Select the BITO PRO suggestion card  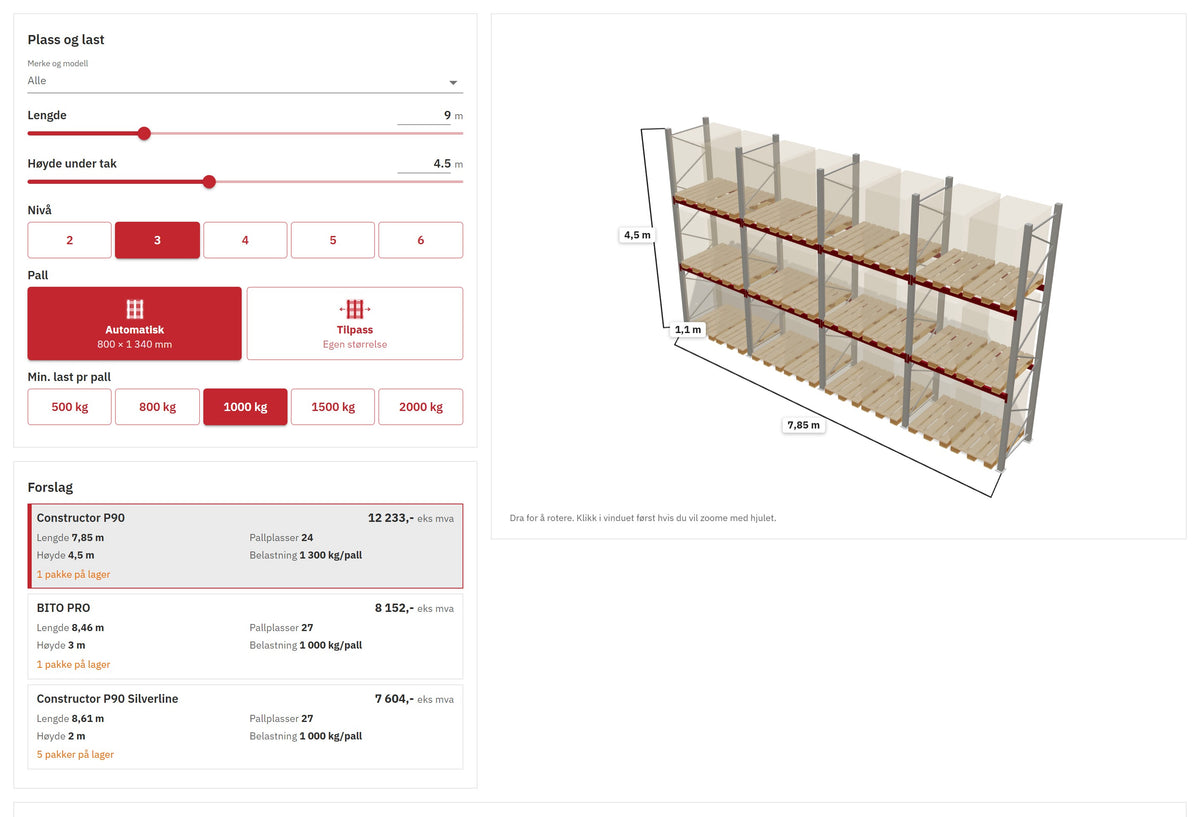245,637
